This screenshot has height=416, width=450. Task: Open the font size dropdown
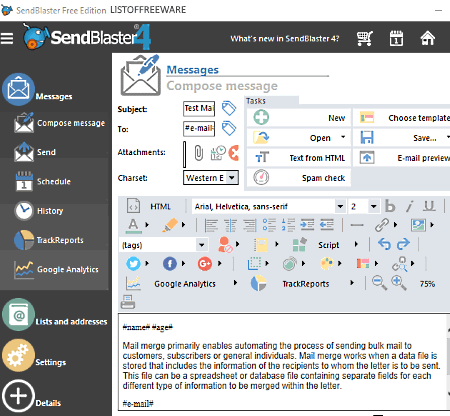373,207
